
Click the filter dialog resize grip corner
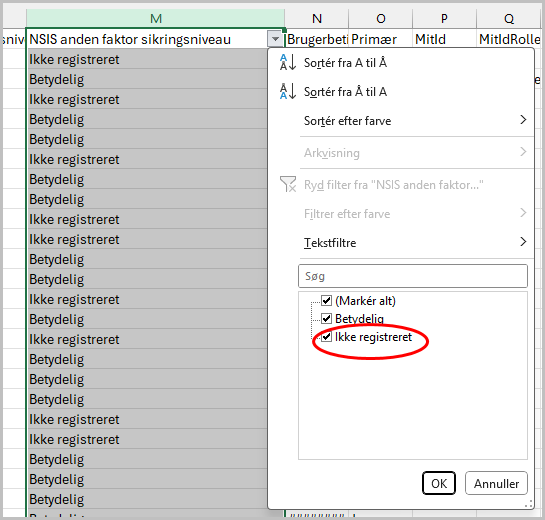tap(529, 504)
